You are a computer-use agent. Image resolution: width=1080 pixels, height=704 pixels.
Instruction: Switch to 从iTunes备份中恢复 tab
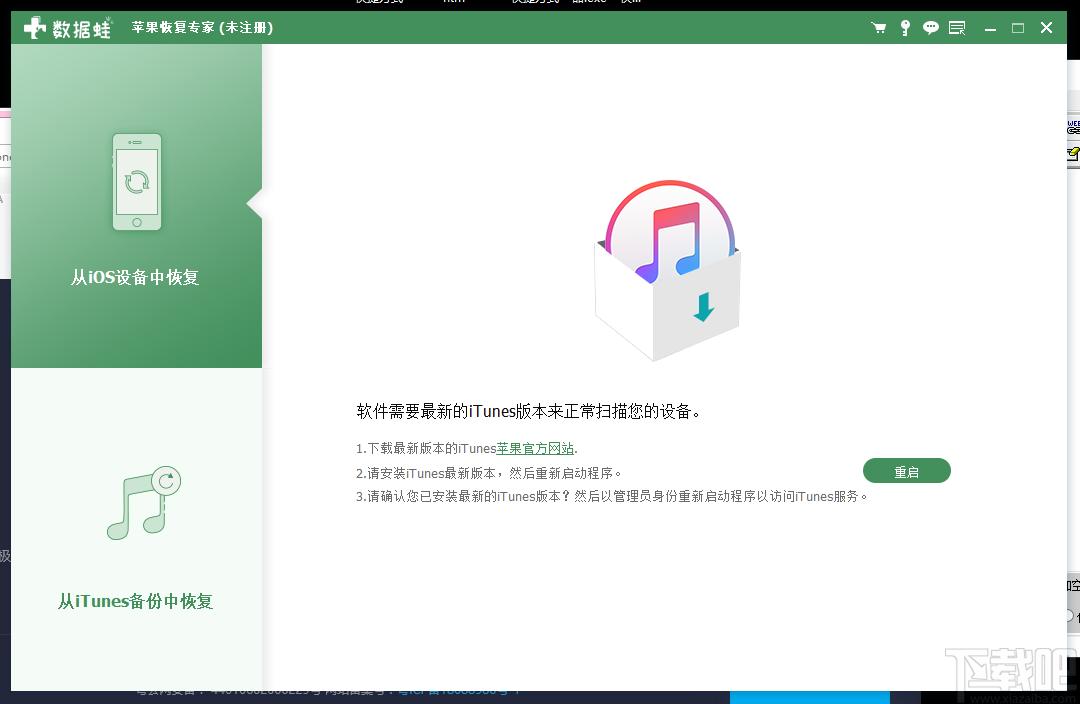[136, 529]
